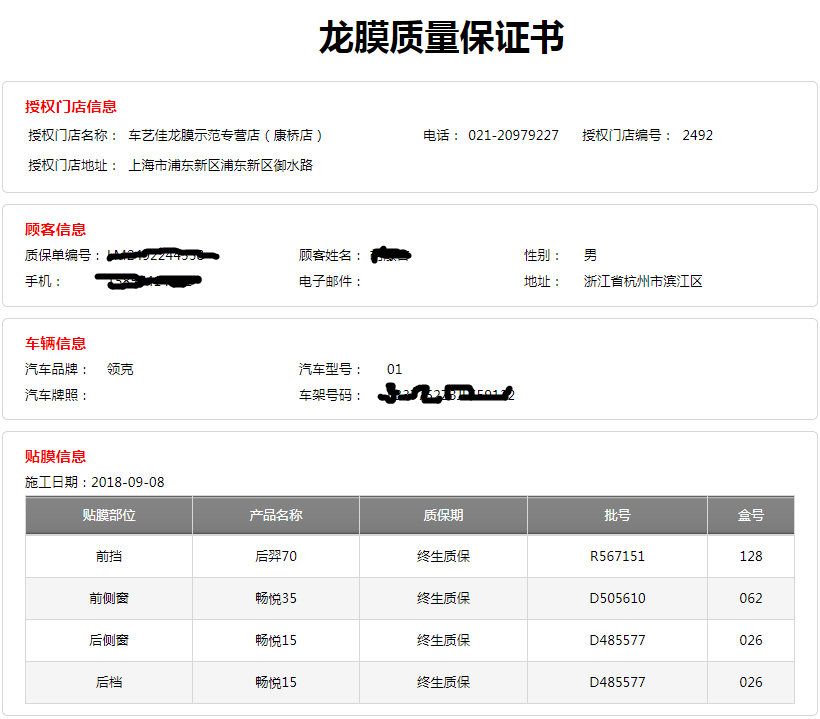This screenshot has width=820, height=719.
Task: Click the gender value 男
Action: pyautogui.click(x=590, y=254)
